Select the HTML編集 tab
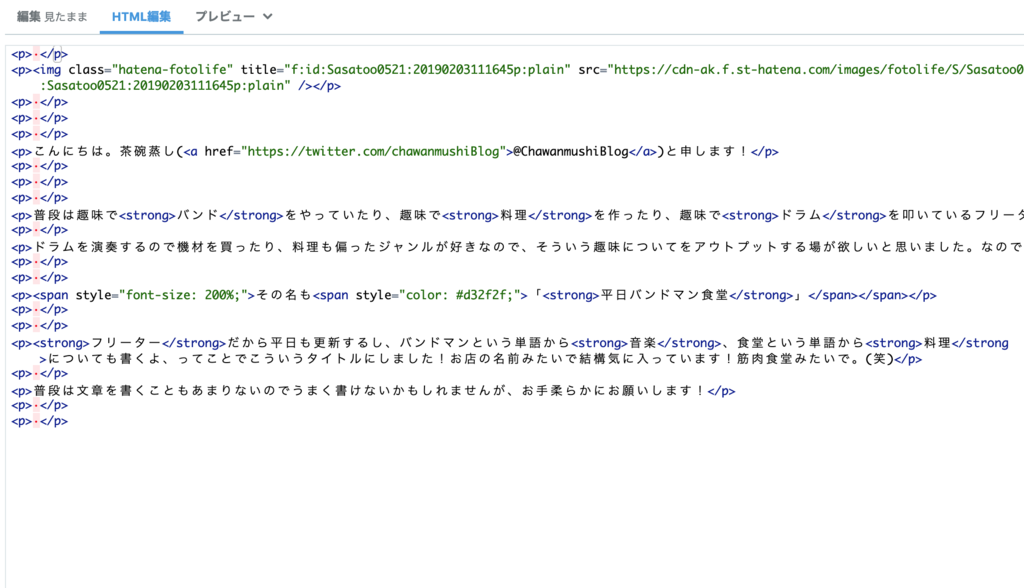Image resolution: width=1024 pixels, height=588 pixels. point(141,17)
